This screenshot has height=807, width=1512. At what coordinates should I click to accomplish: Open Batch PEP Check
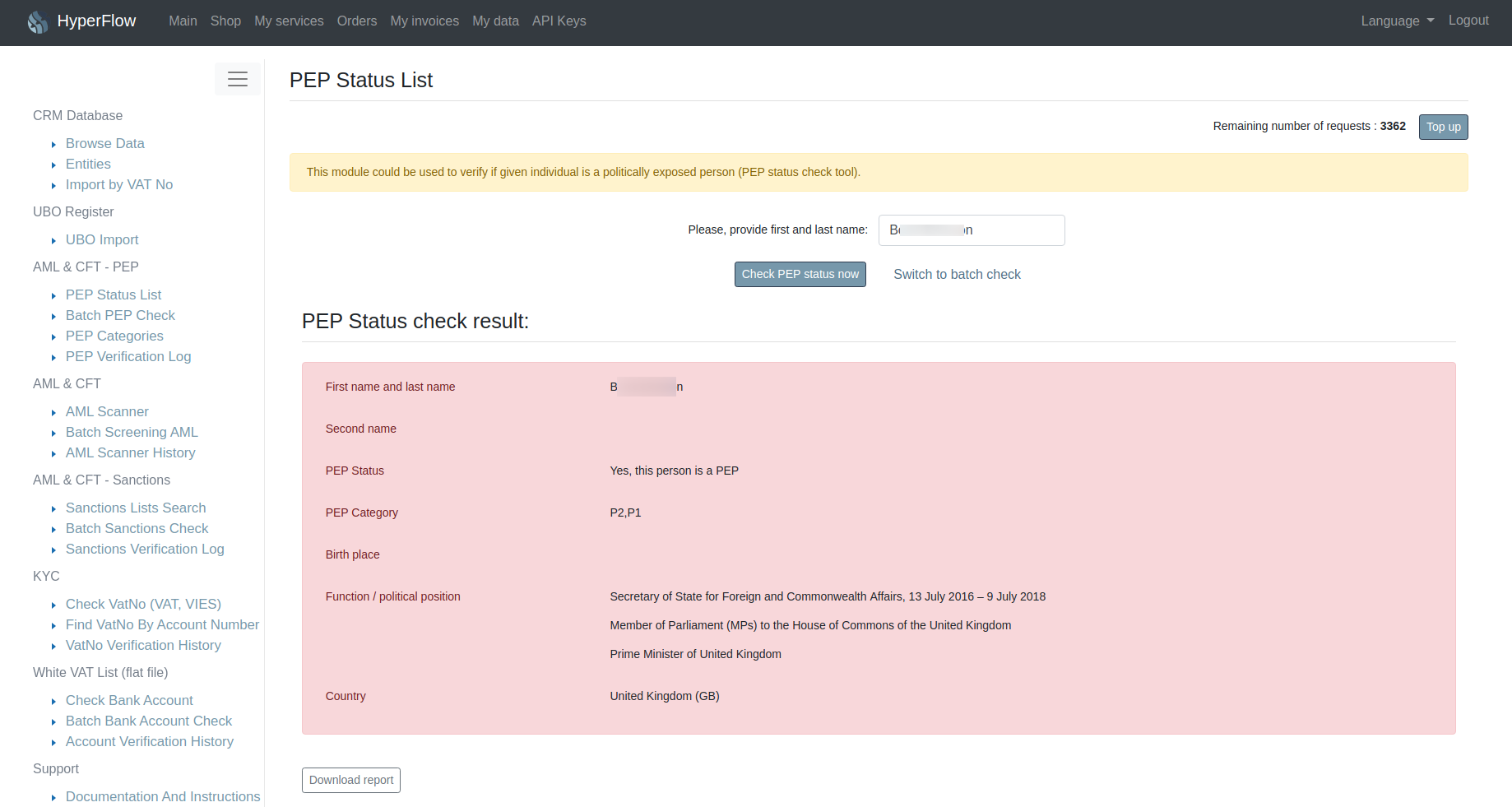pos(120,315)
